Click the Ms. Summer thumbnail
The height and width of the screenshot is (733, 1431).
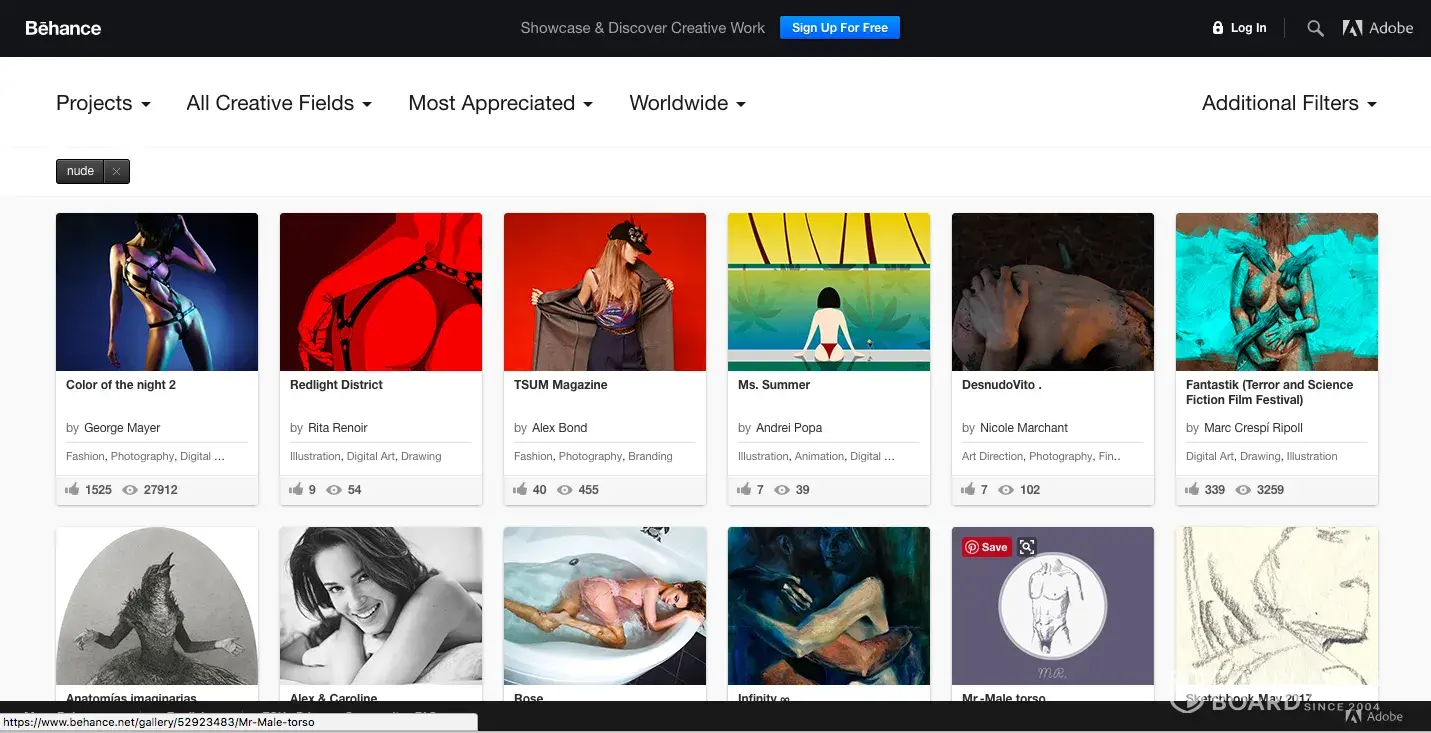click(829, 292)
